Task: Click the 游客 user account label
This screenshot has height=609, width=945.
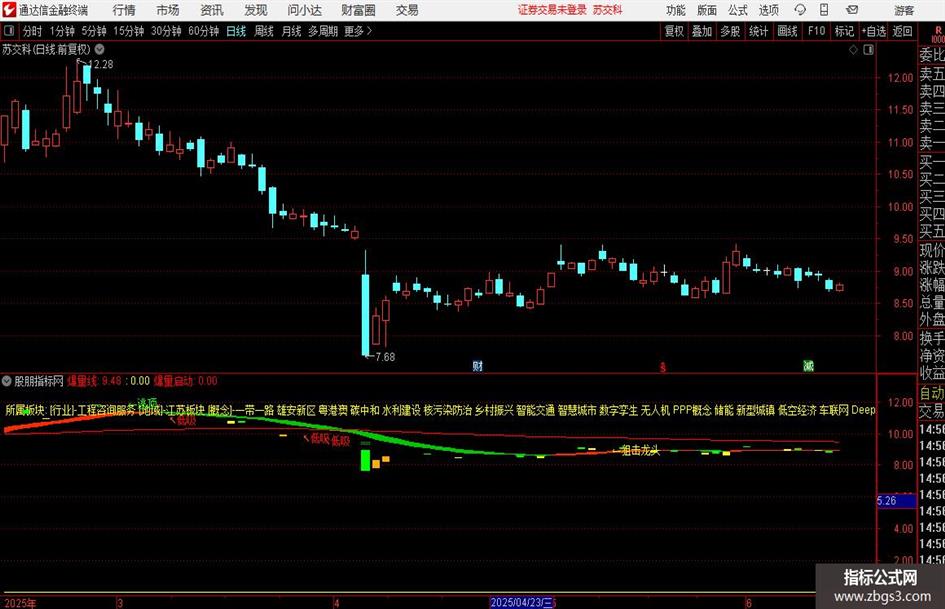Action: (903, 10)
